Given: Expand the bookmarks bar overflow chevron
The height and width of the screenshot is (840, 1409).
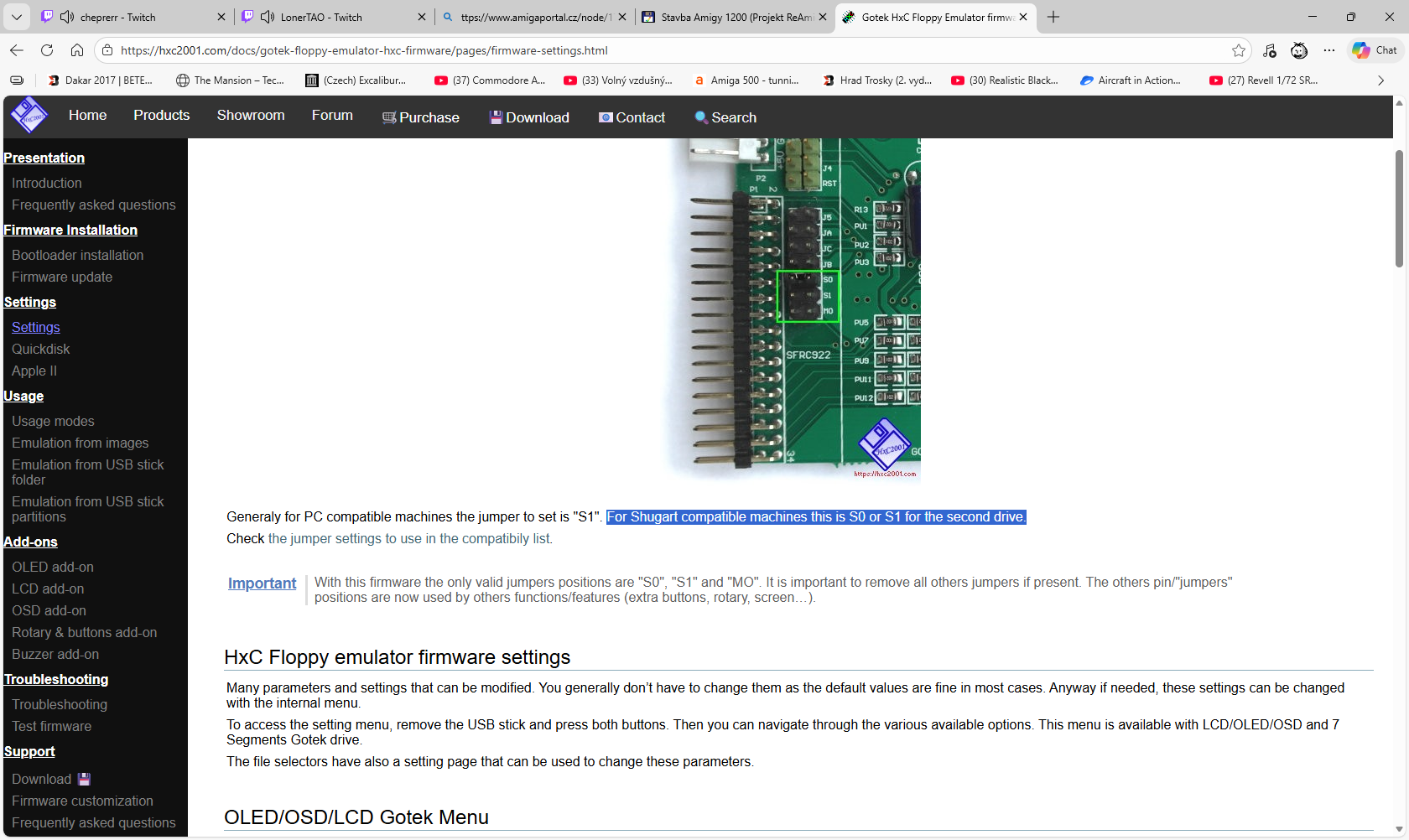Looking at the screenshot, I should (x=1380, y=80).
